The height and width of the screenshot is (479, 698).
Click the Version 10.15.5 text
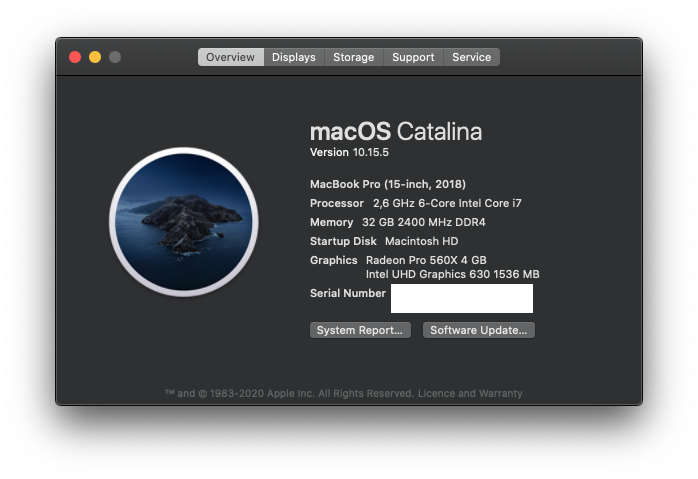(349, 152)
